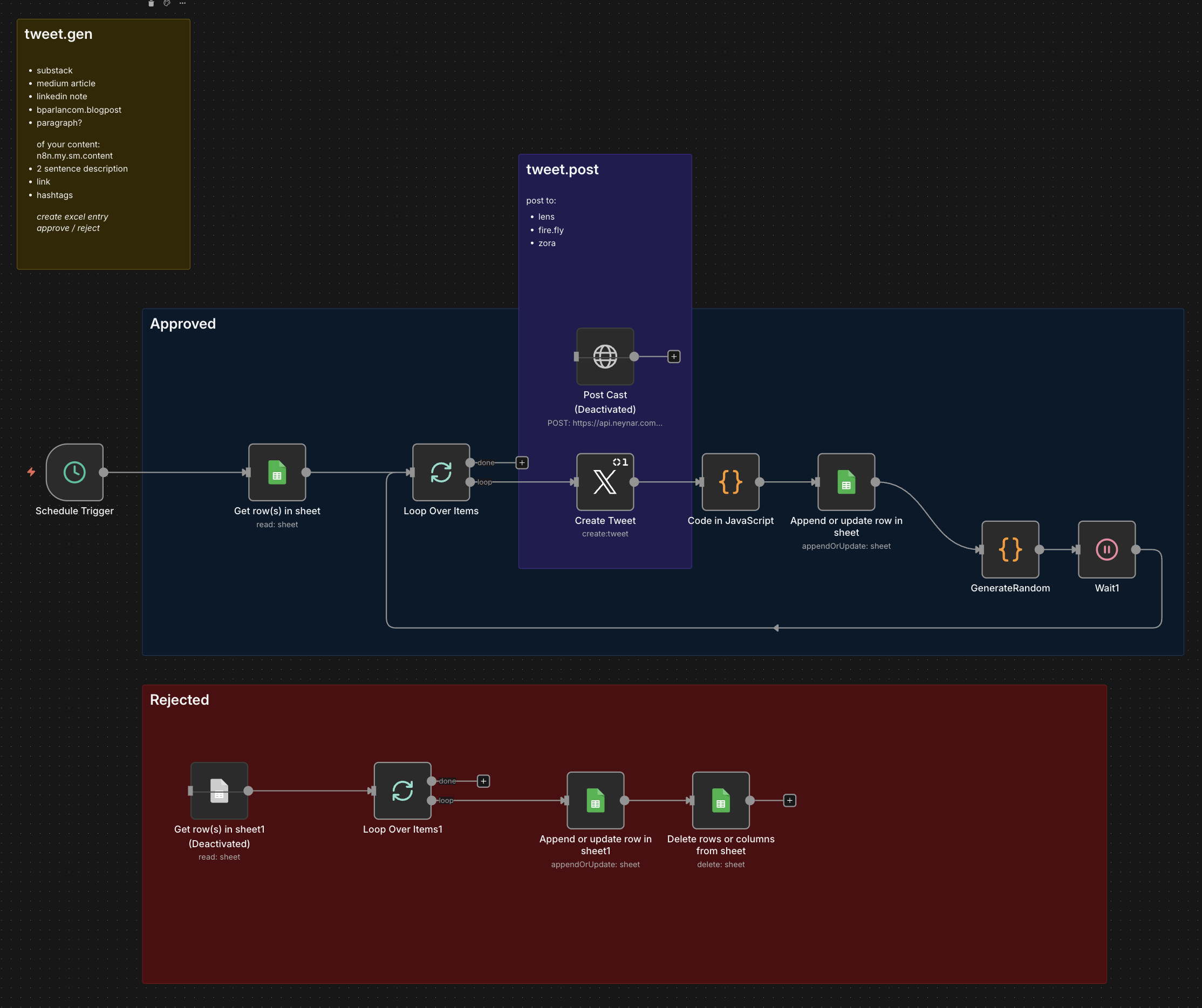The width and height of the screenshot is (1202, 1008).
Task: Select the Get row(s) in sheet node
Action: tap(277, 472)
